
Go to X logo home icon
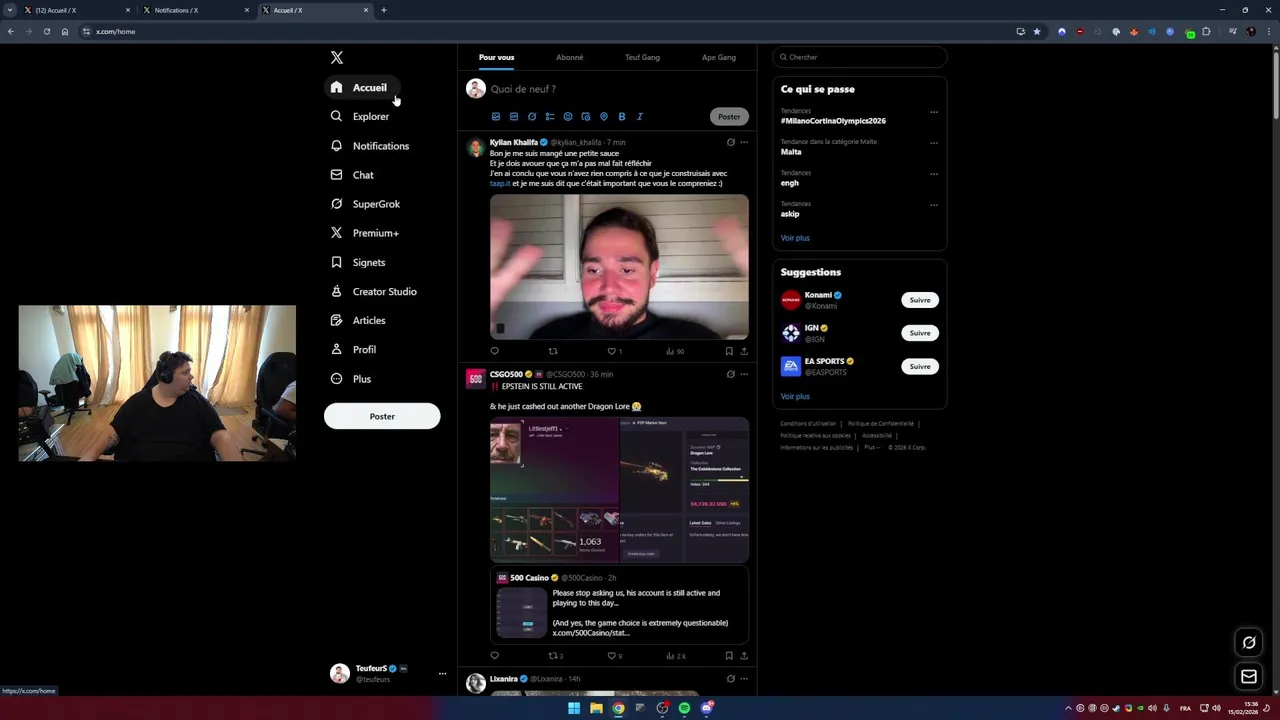pyautogui.click(x=337, y=58)
